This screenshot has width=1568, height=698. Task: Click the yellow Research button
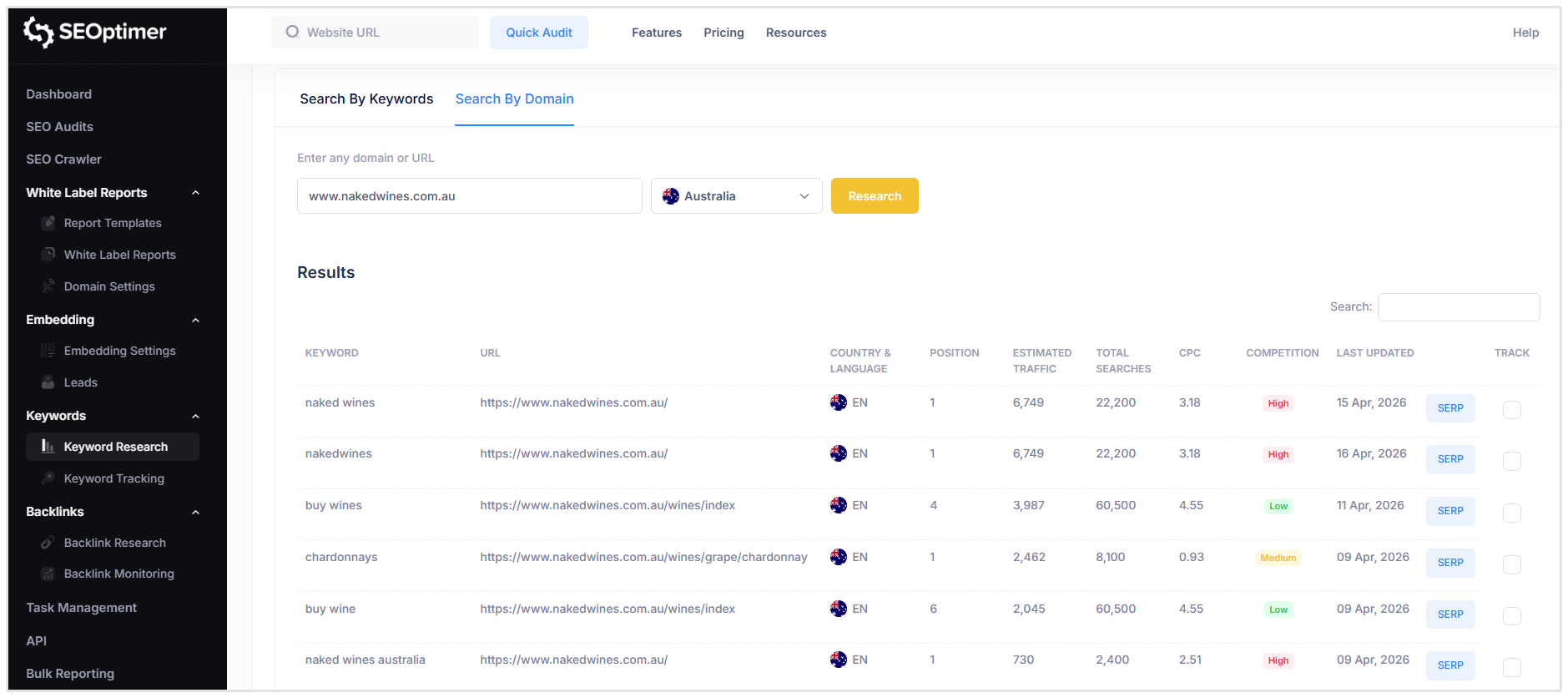coord(875,196)
